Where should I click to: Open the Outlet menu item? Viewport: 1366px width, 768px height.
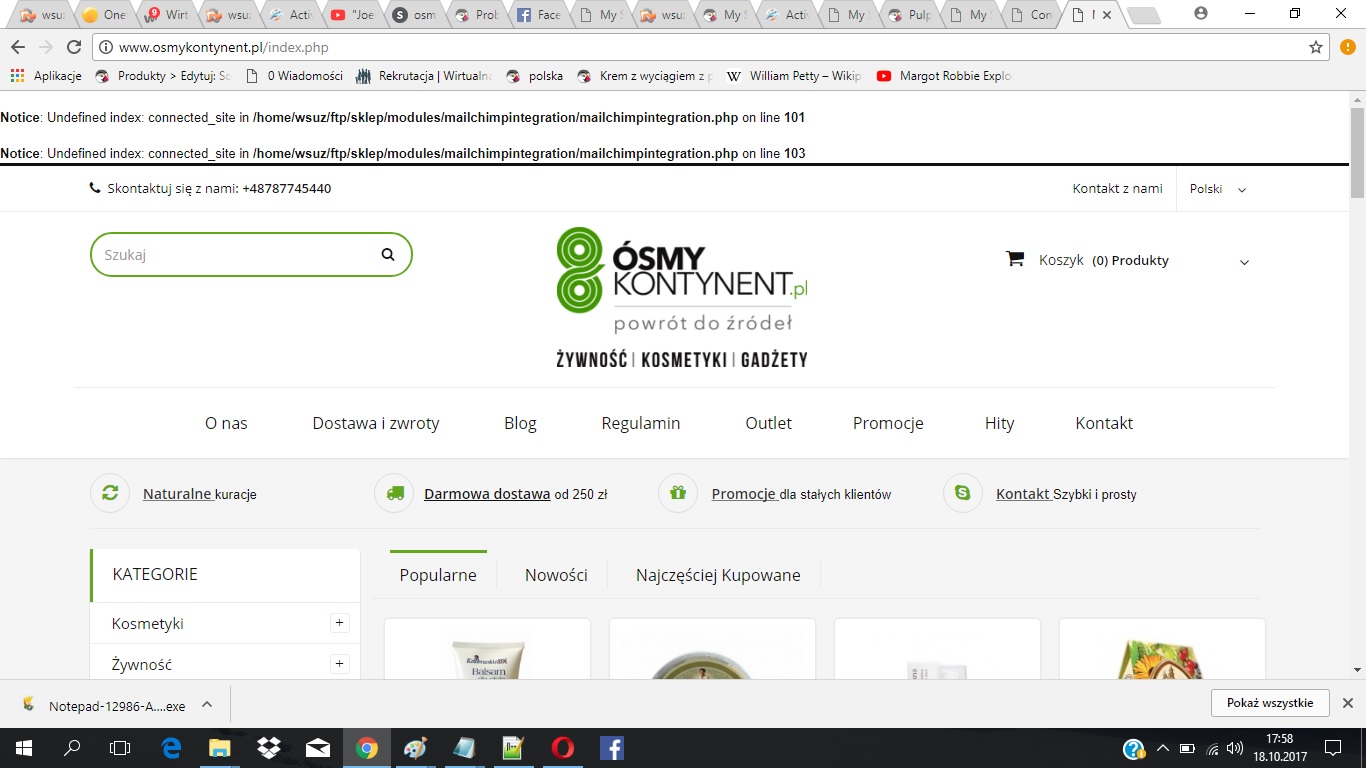point(768,423)
